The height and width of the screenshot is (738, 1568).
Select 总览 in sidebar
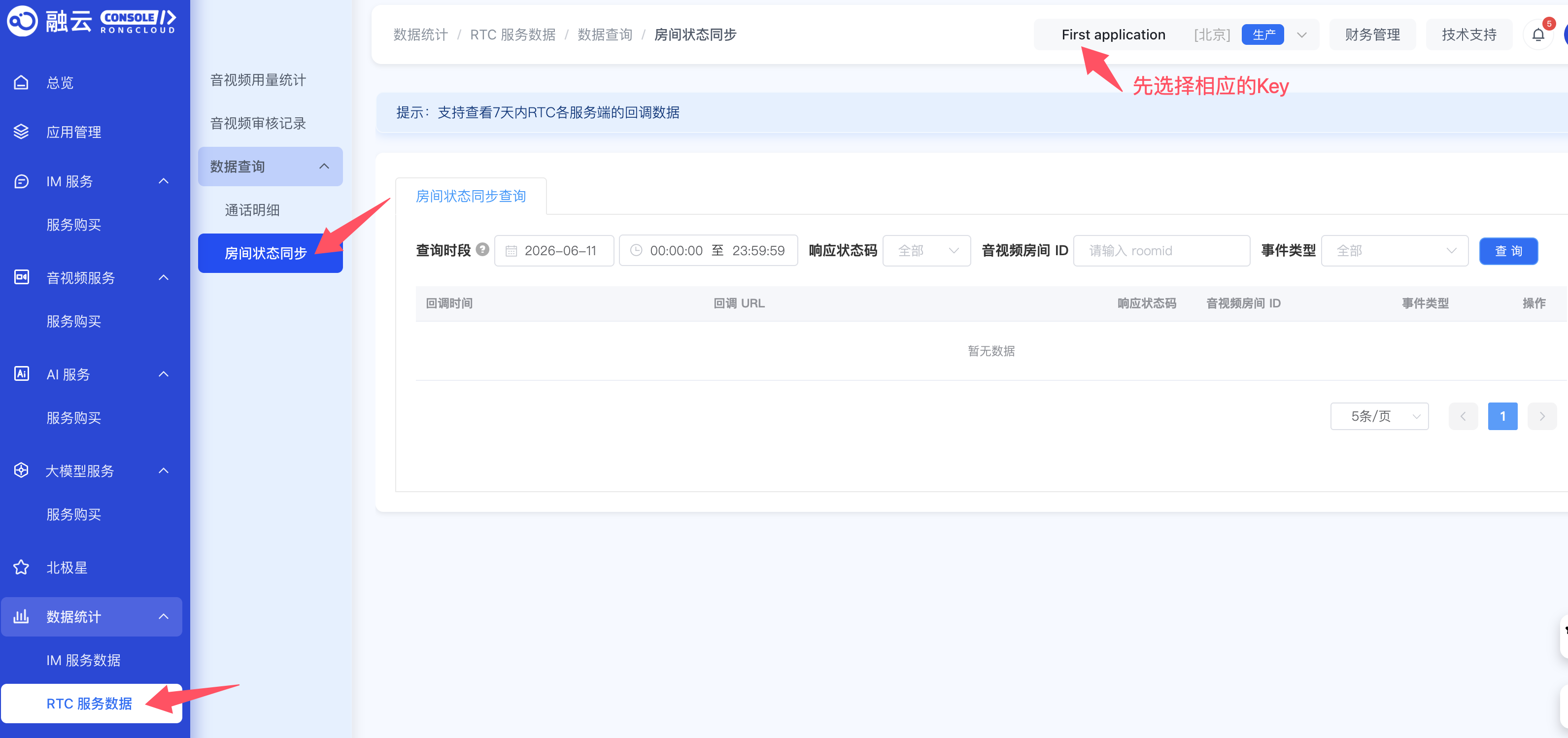click(60, 82)
